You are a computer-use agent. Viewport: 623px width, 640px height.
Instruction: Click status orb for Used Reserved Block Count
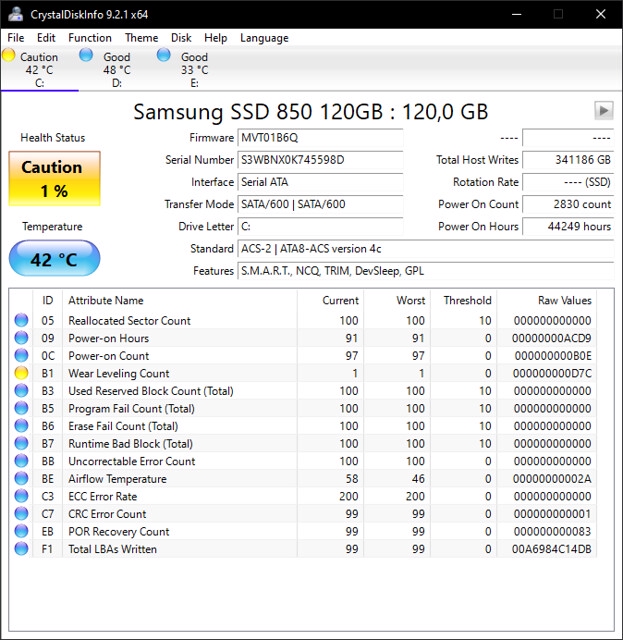point(21,390)
